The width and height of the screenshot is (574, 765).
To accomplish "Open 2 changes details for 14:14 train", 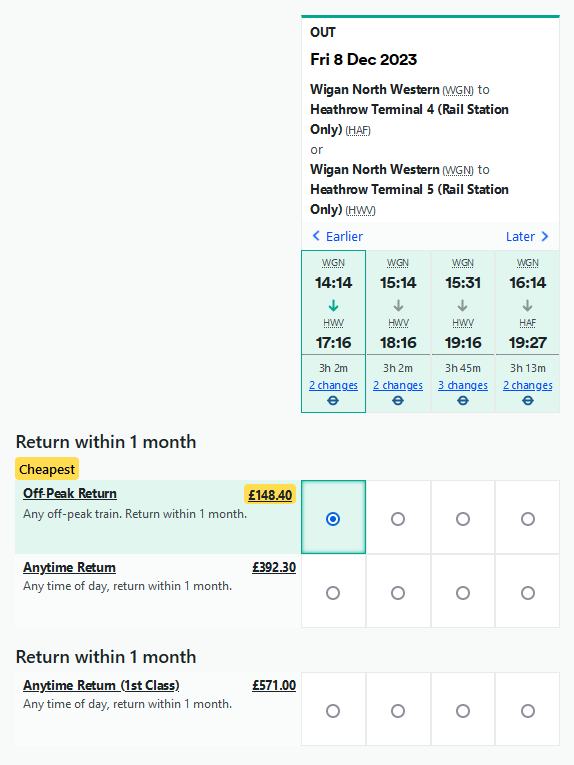I will tap(333, 385).
